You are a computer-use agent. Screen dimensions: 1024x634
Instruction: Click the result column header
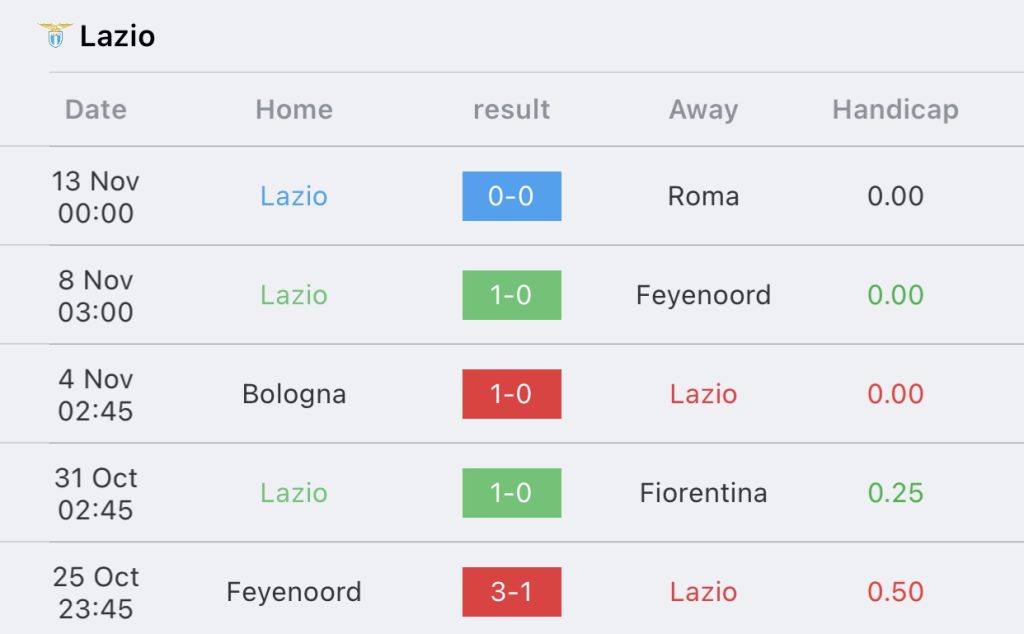click(511, 110)
